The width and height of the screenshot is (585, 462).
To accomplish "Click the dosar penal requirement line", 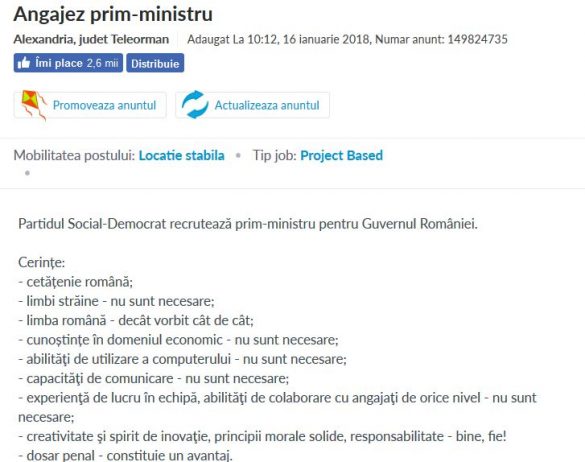I will (125, 455).
